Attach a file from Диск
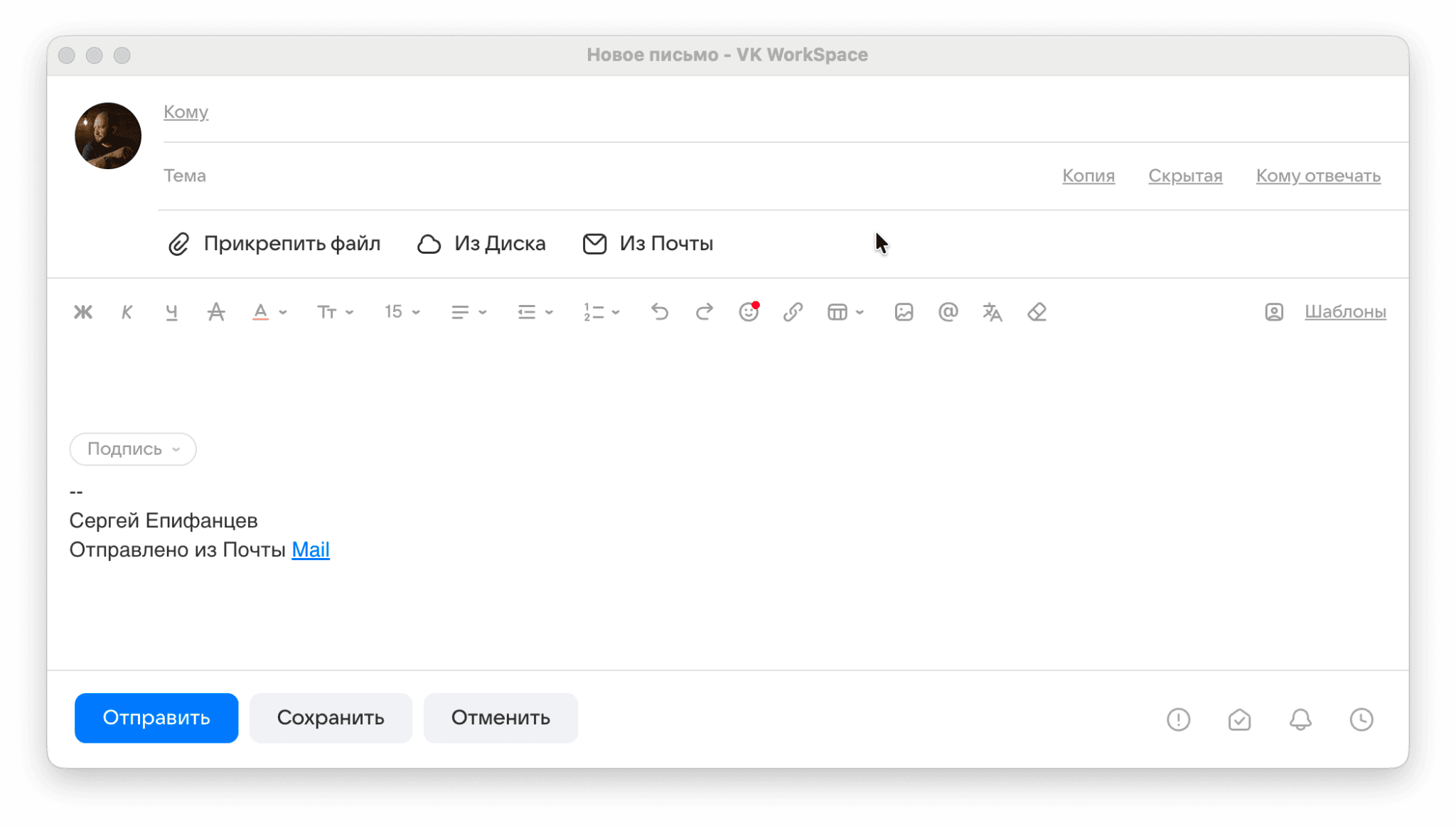1456x826 pixels. 481,244
